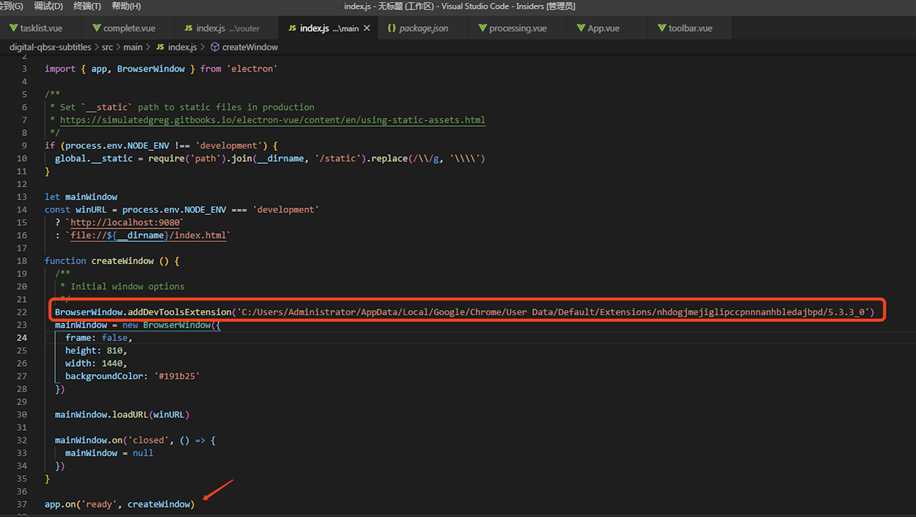Click the Vue icon on complete.vue tab

click(96, 28)
